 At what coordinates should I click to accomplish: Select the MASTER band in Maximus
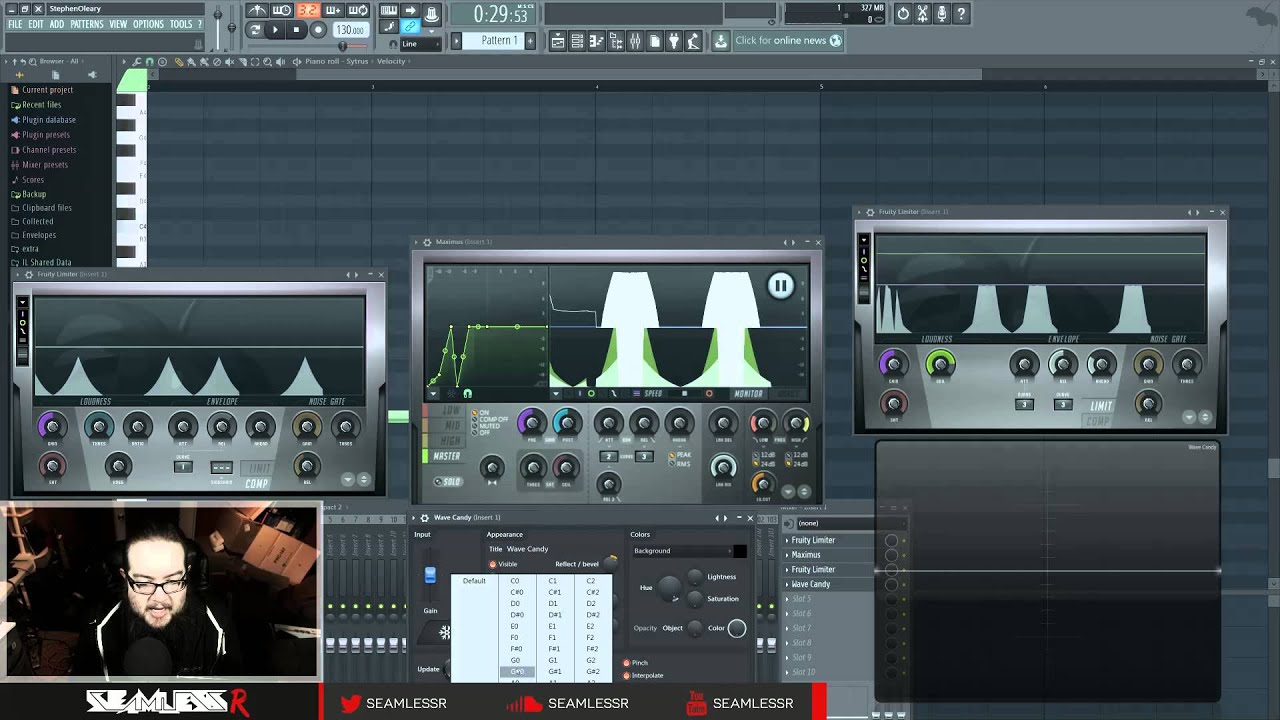pyautogui.click(x=443, y=456)
